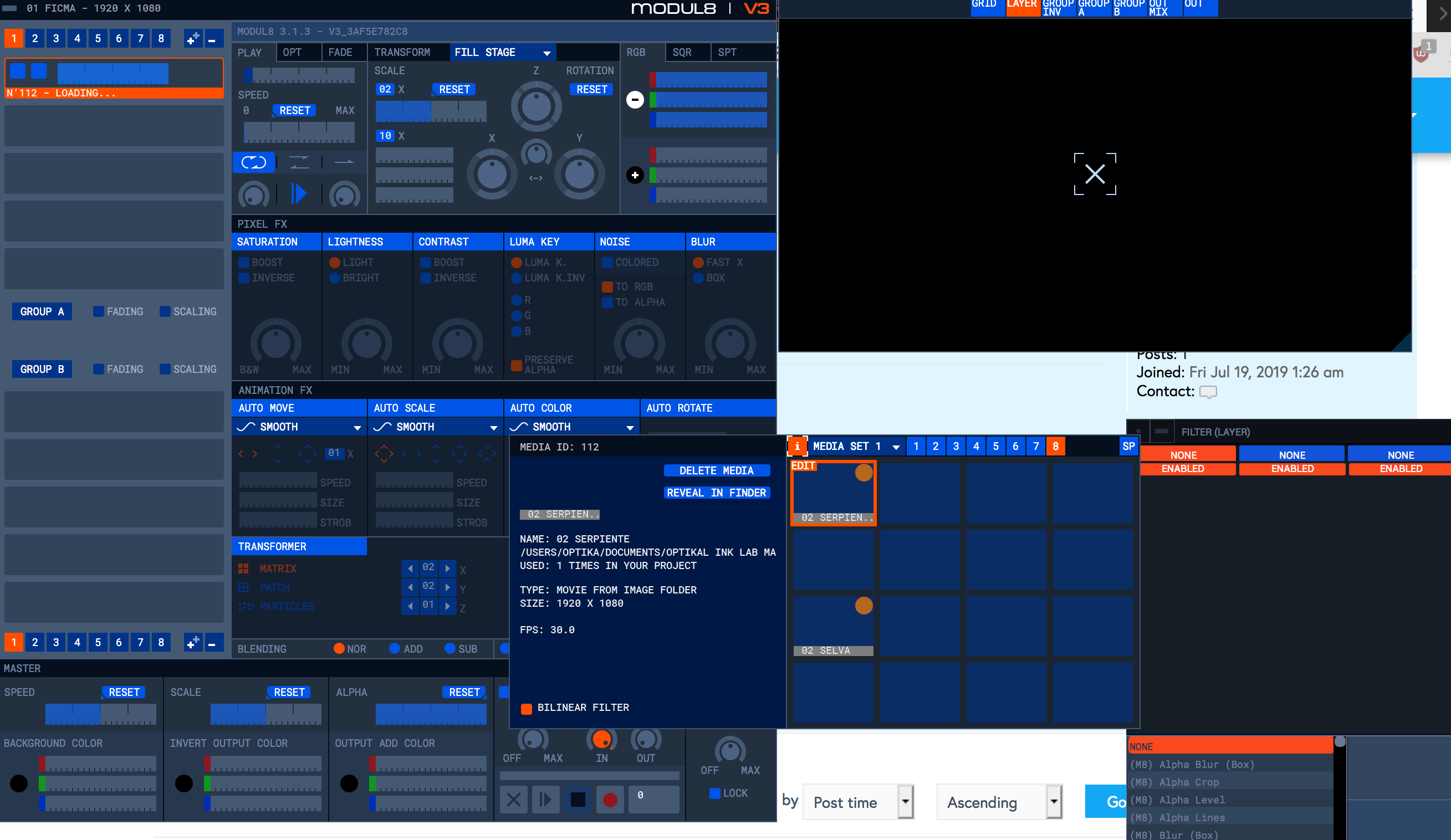Click the master X cancel transport icon
Image resolution: width=1451 pixels, height=840 pixels.
click(514, 799)
